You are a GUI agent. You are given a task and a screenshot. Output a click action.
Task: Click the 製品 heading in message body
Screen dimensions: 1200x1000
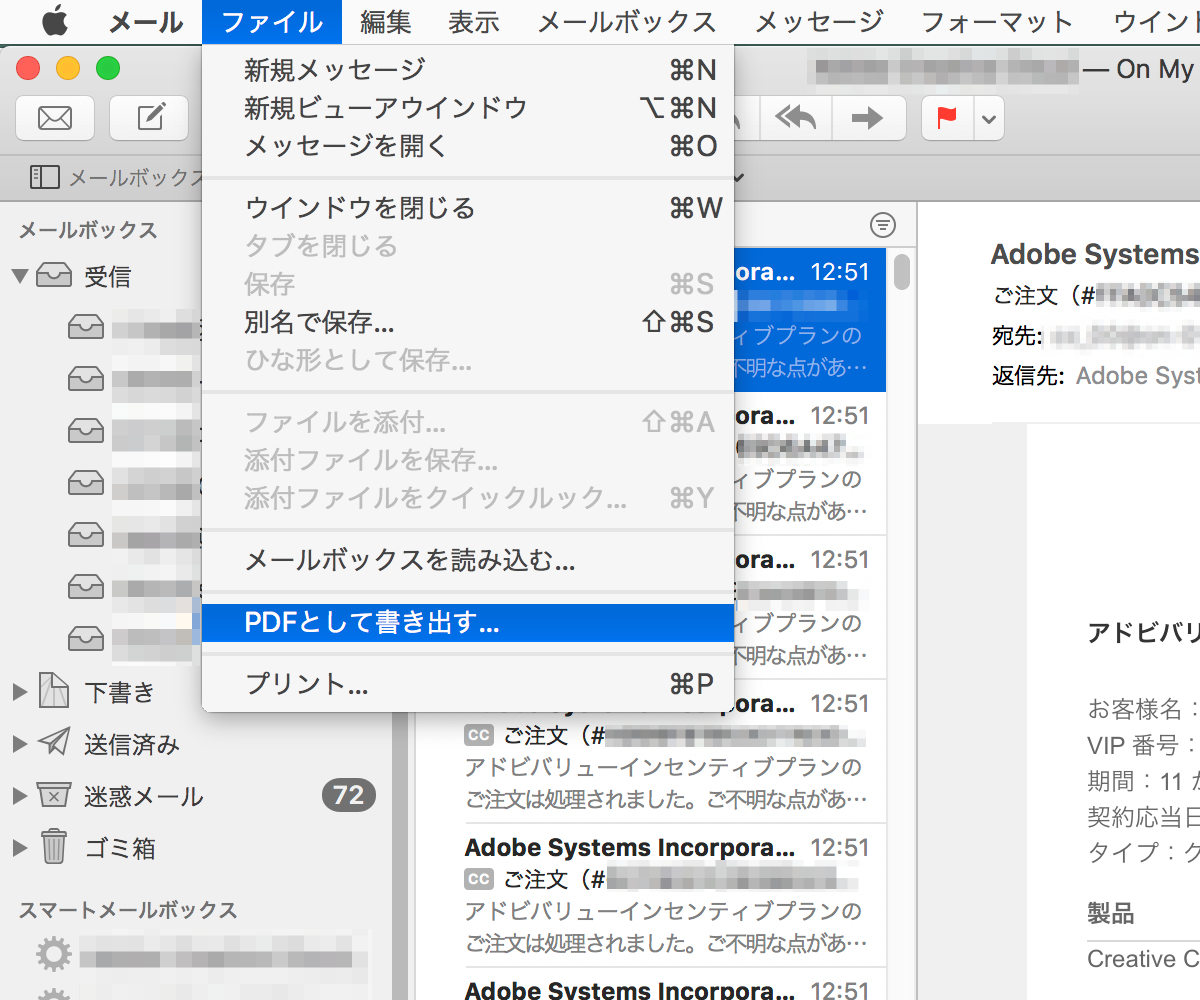pos(1110,912)
